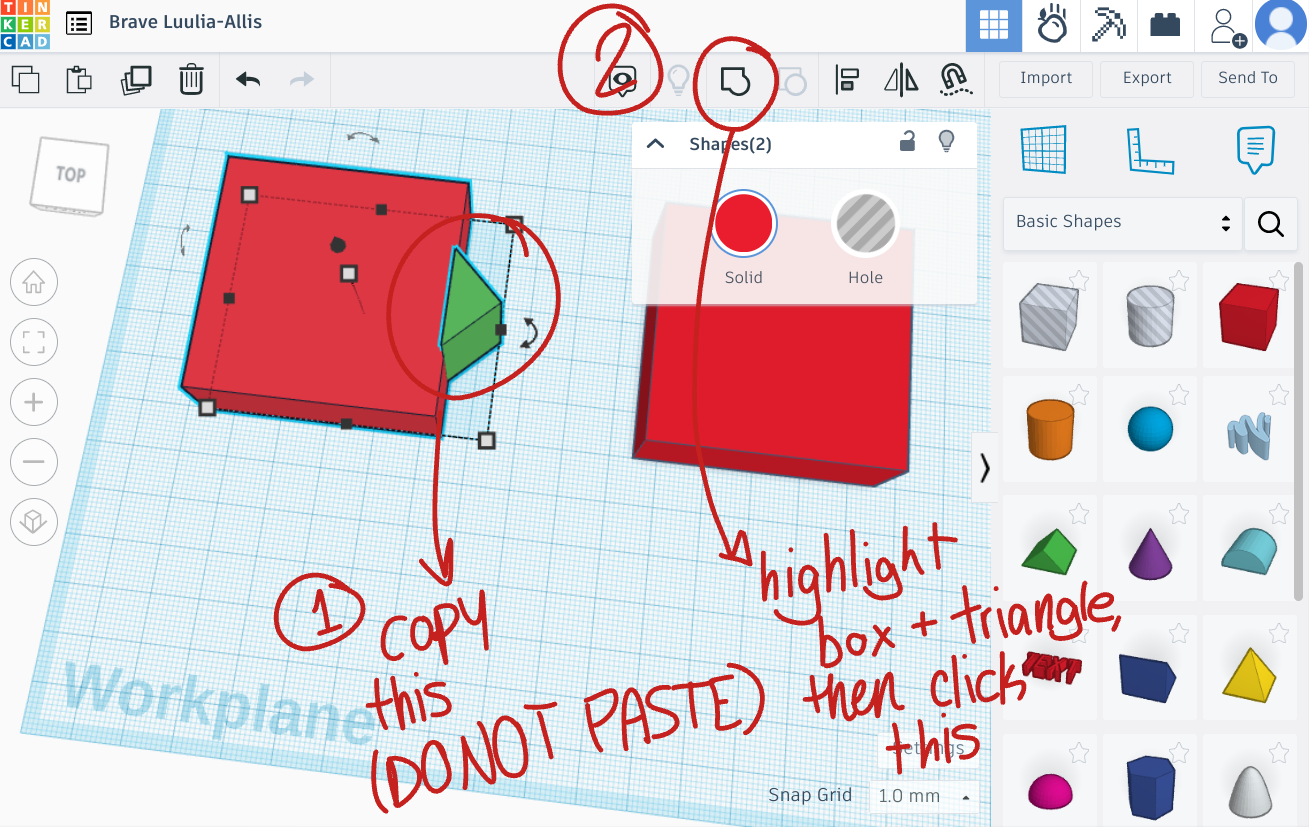Search shapes with the magnifier icon
The height and width of the screenshot is (827, 1309).
pyautogui.click(x=1271, y=224)
